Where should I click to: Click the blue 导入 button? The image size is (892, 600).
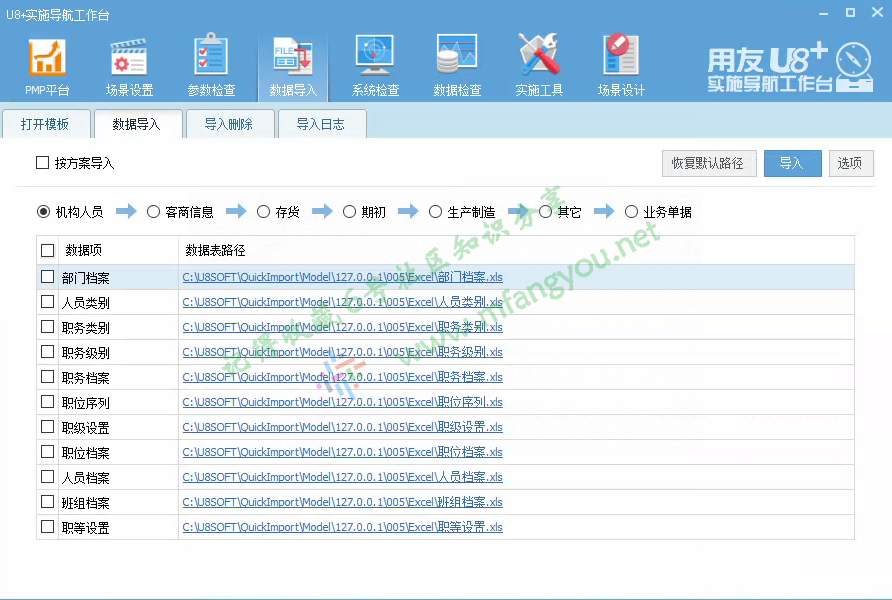792,163
